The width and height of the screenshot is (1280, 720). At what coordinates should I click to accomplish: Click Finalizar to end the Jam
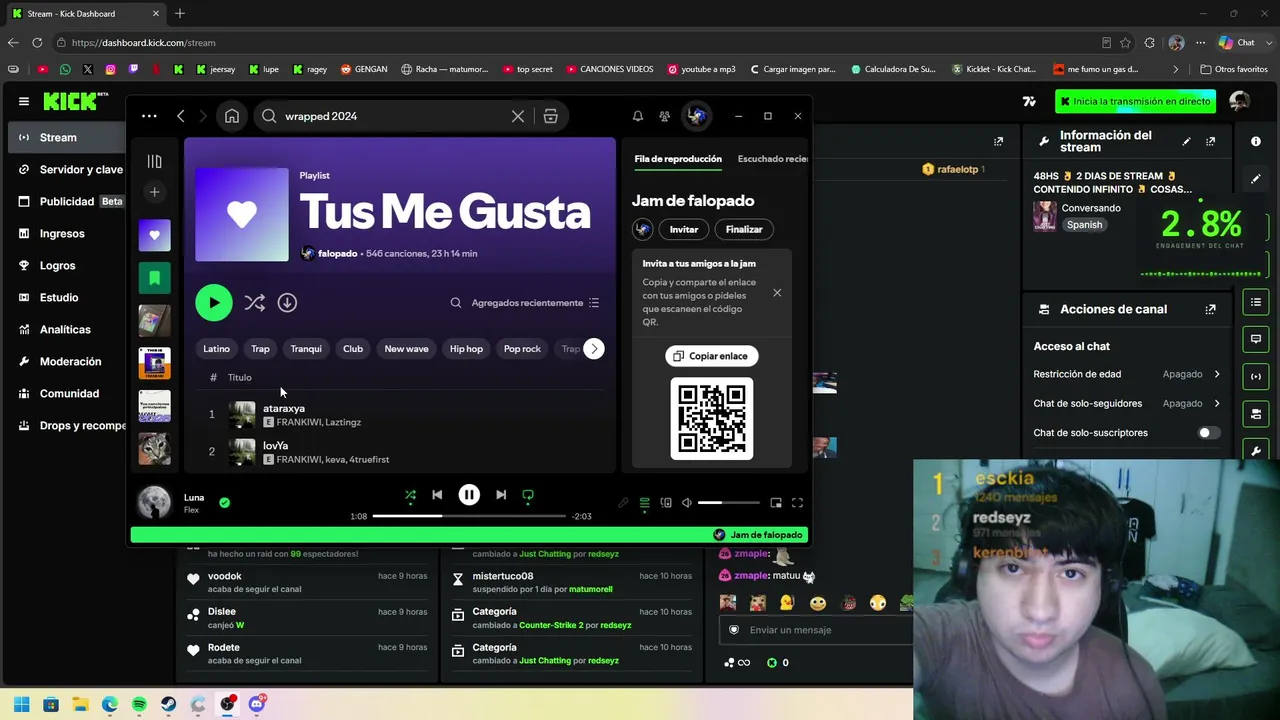[x=744, y=229]
